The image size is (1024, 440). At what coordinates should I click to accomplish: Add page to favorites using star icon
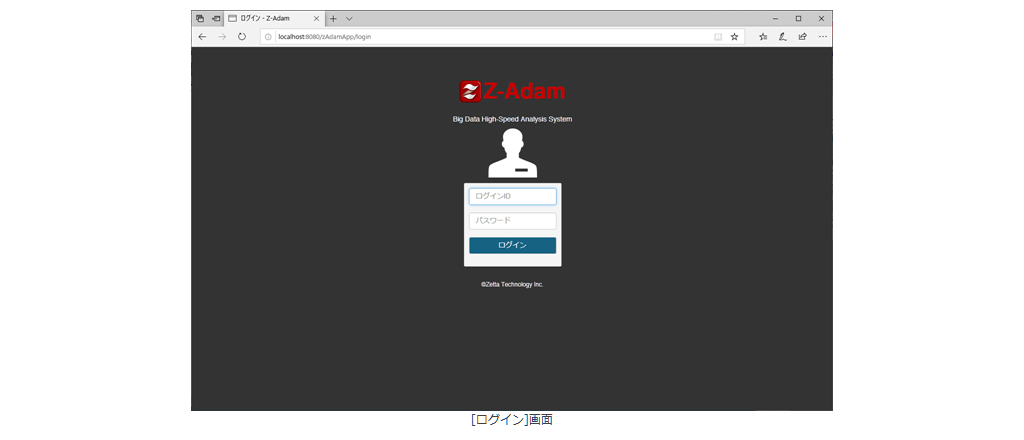coord(734,37)
